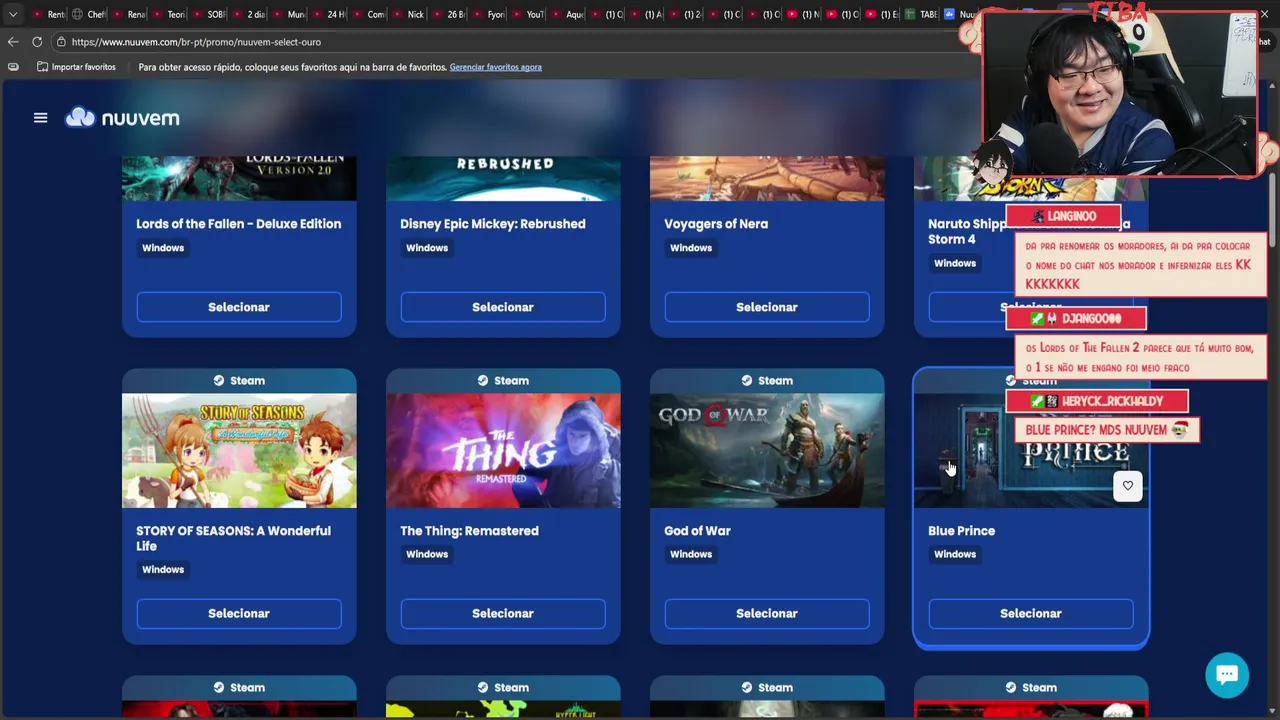Image resolution: width=1280 pixels, height=720 pixels.
Task: Click DJANGOOOO chat username badge
Action: (1076, 318)
